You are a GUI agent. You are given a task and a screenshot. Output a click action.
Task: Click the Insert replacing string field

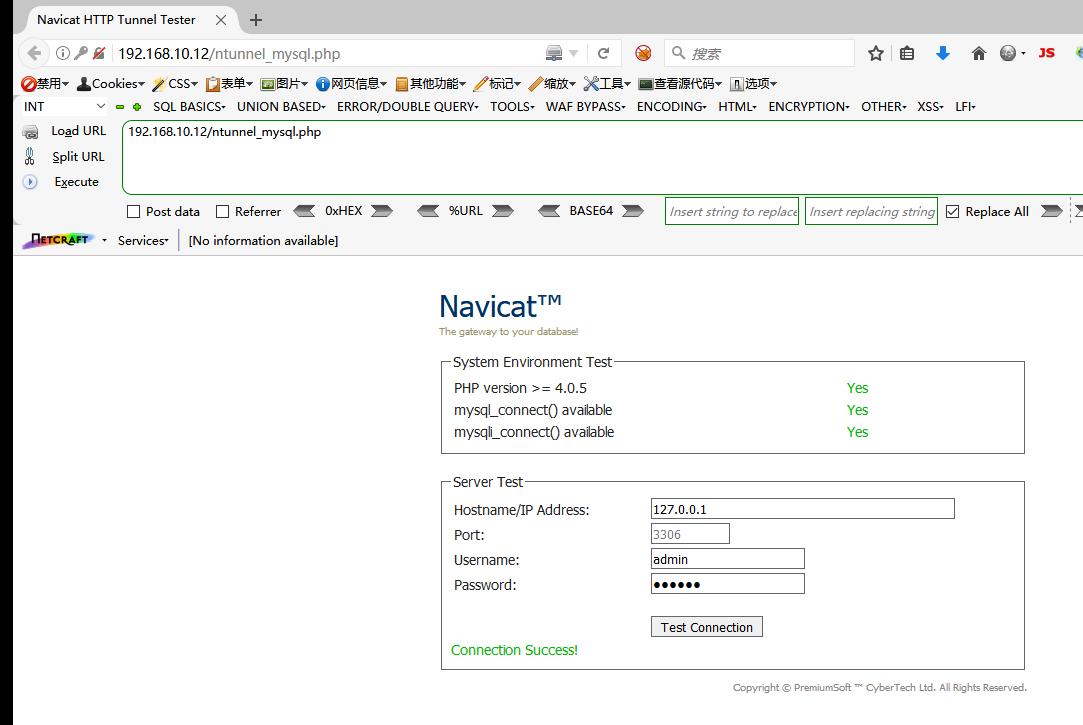point(872,211)
